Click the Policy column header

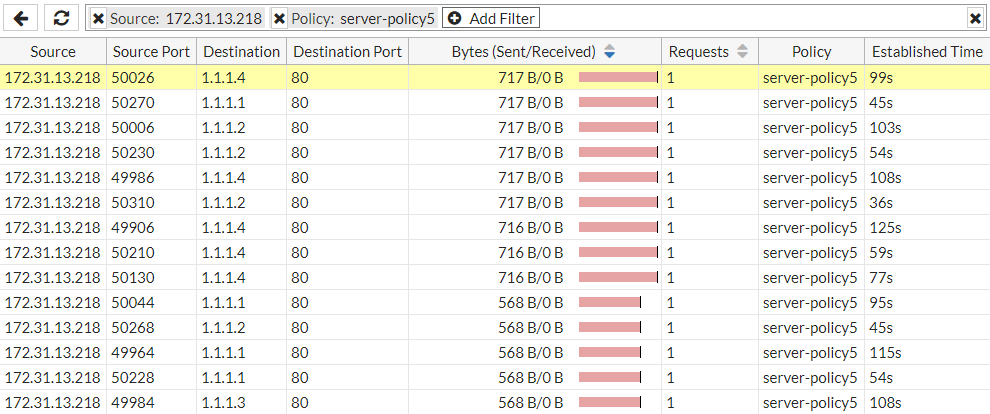[811, 52]
